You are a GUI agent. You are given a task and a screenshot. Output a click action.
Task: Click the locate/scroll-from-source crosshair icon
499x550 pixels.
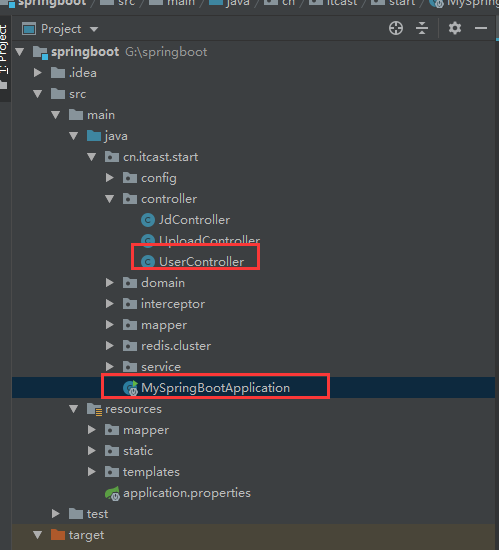(396, 28)
